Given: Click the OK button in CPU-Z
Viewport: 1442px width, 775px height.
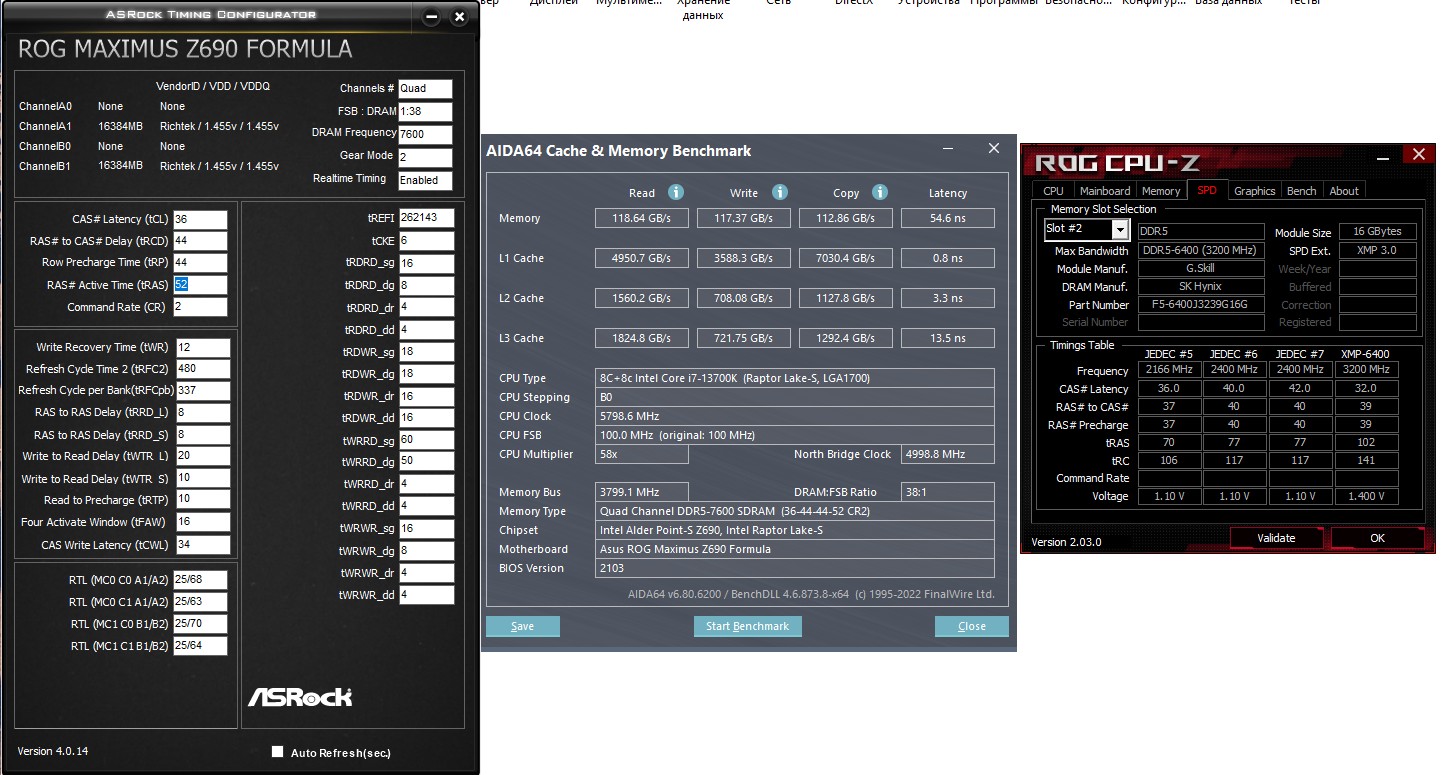Looking at the screenshot, I should coord(1377,538).
